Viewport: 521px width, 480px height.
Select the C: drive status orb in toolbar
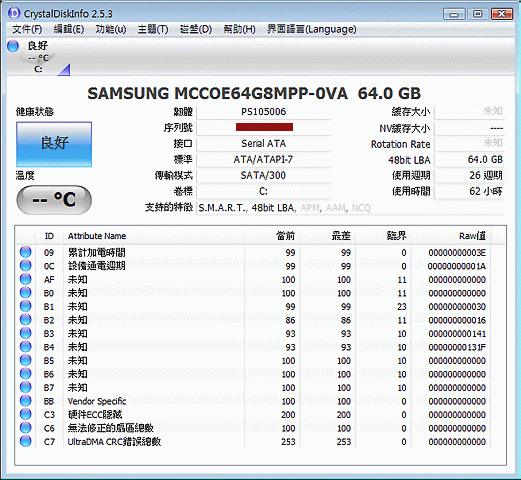pyautogui.click(x=13, y=46)
